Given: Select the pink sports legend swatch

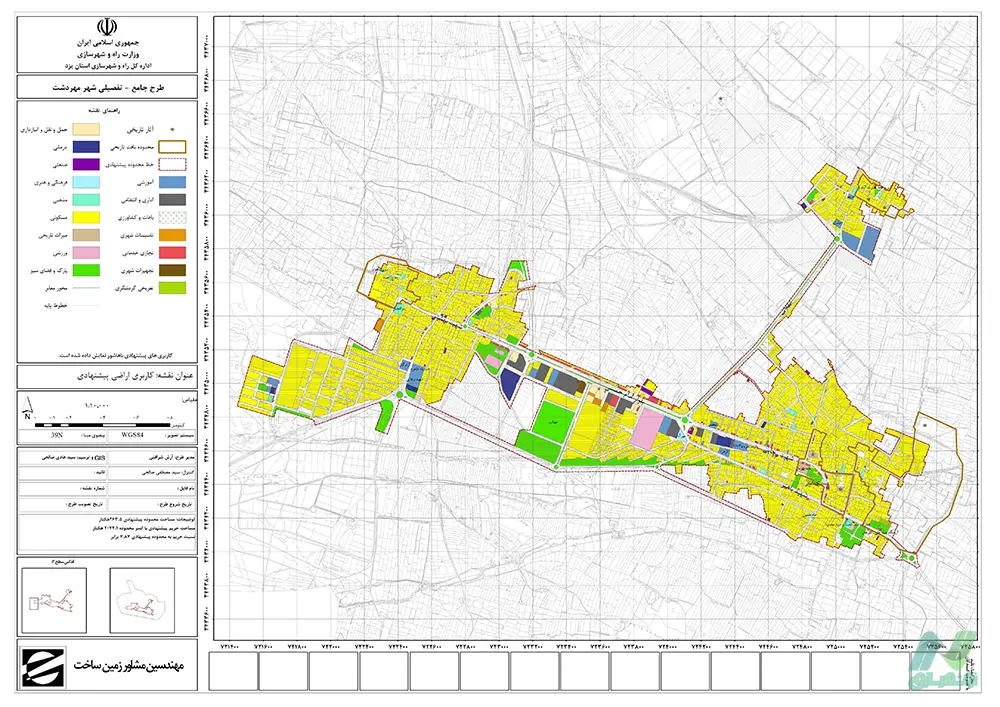Looking at the screenshot, I should tap(86, 252).
